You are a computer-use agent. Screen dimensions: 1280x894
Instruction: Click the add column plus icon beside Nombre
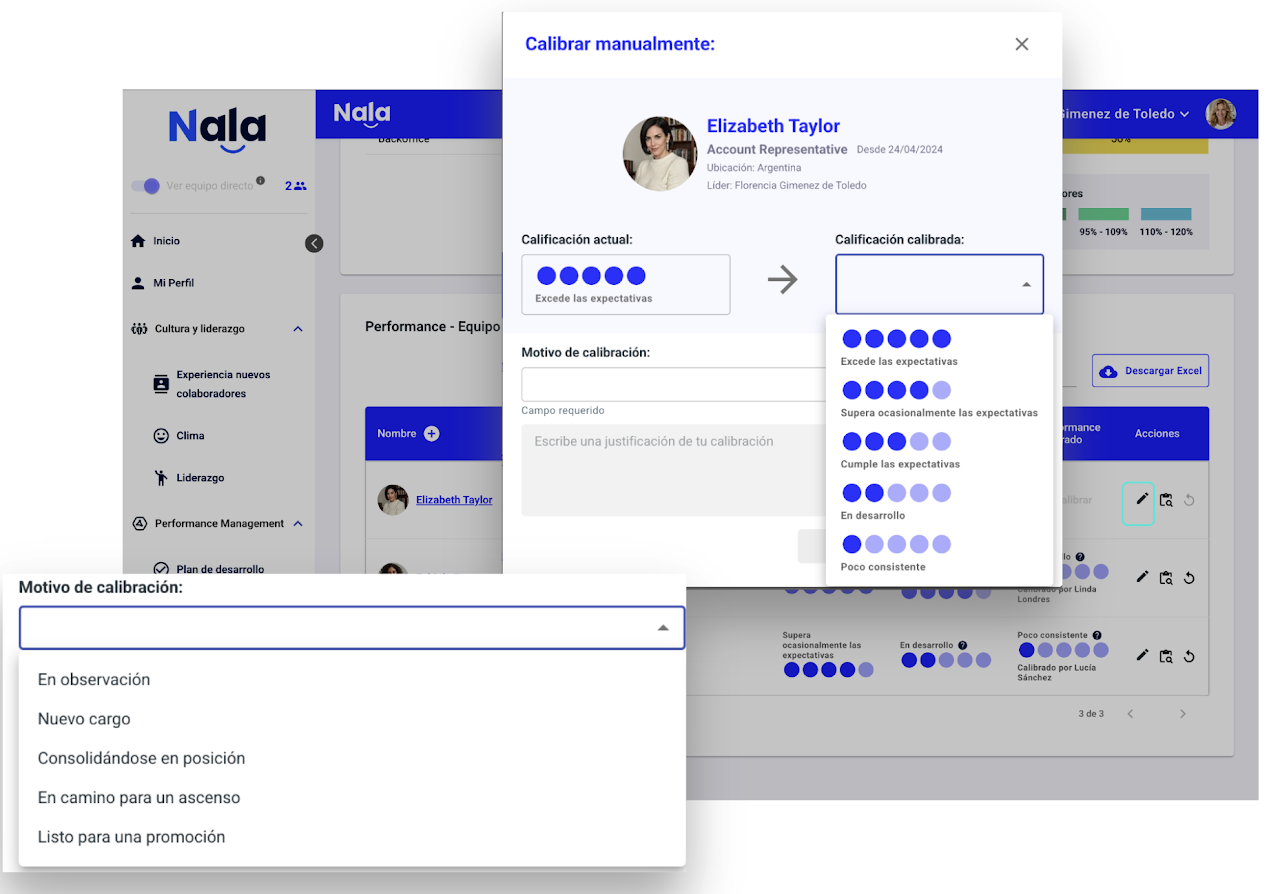pyautogui.click(x=432, y=433)
